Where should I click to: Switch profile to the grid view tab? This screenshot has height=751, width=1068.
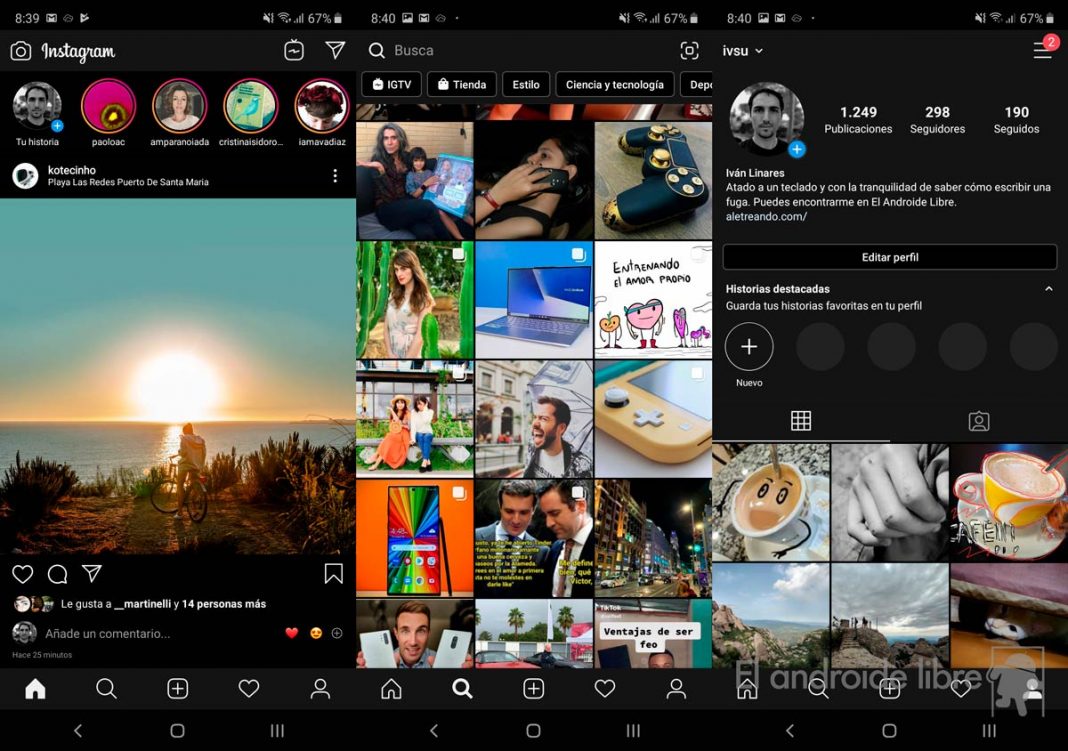click(x=801, y=421)
